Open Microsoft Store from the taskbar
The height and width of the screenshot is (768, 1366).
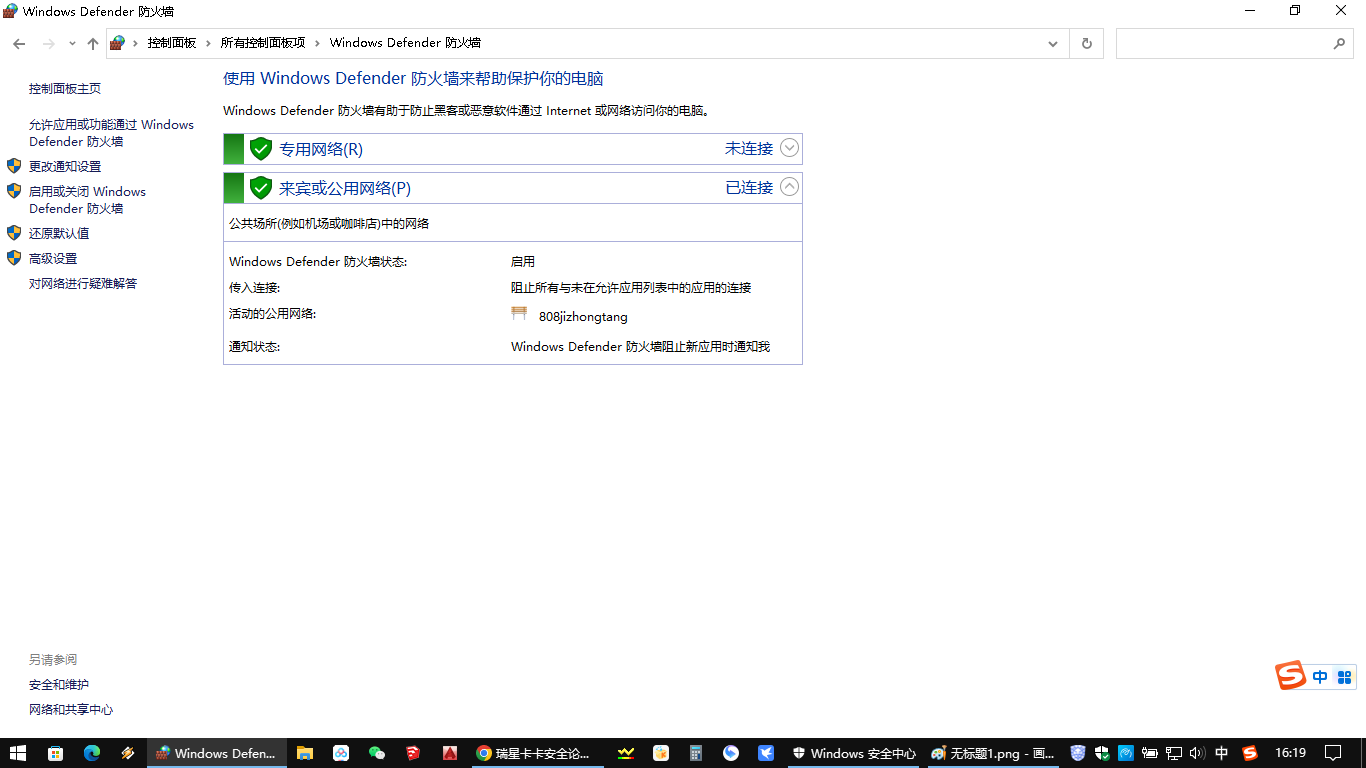coord(55,753)
